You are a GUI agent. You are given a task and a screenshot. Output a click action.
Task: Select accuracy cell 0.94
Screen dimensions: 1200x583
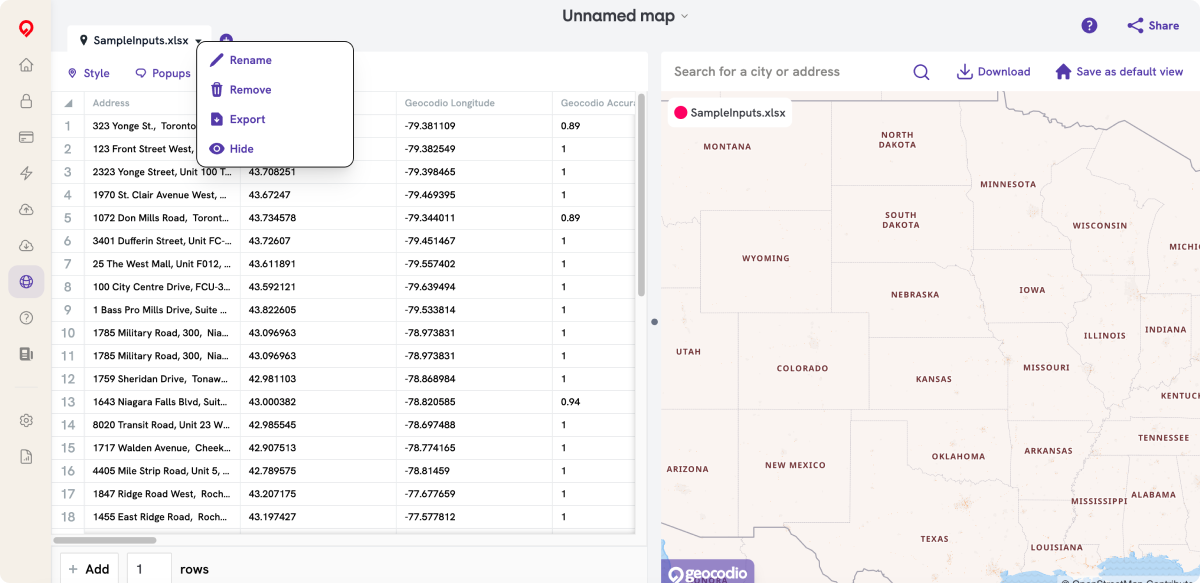pyautogui.click(x=593, y=402)
